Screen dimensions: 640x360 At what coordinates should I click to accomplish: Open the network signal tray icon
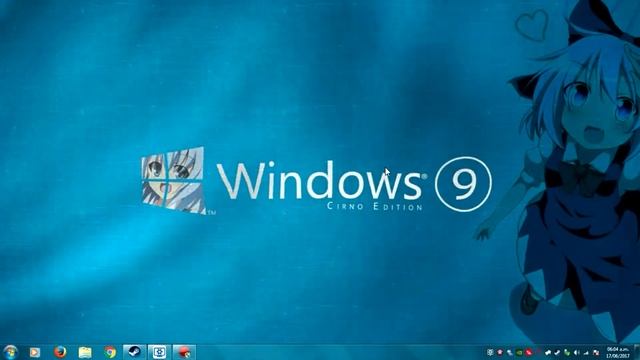[x=587, y=353]
